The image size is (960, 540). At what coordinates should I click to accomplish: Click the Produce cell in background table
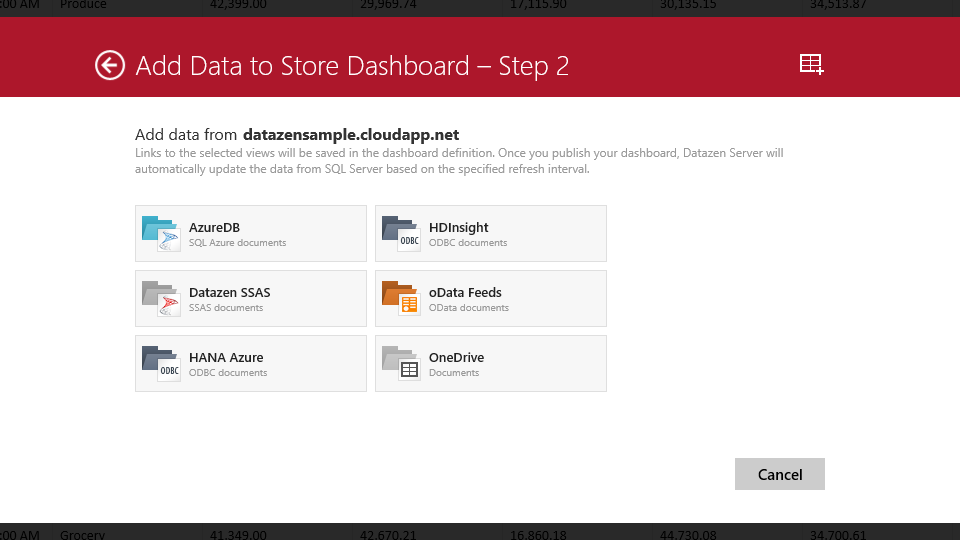[83, 5]
